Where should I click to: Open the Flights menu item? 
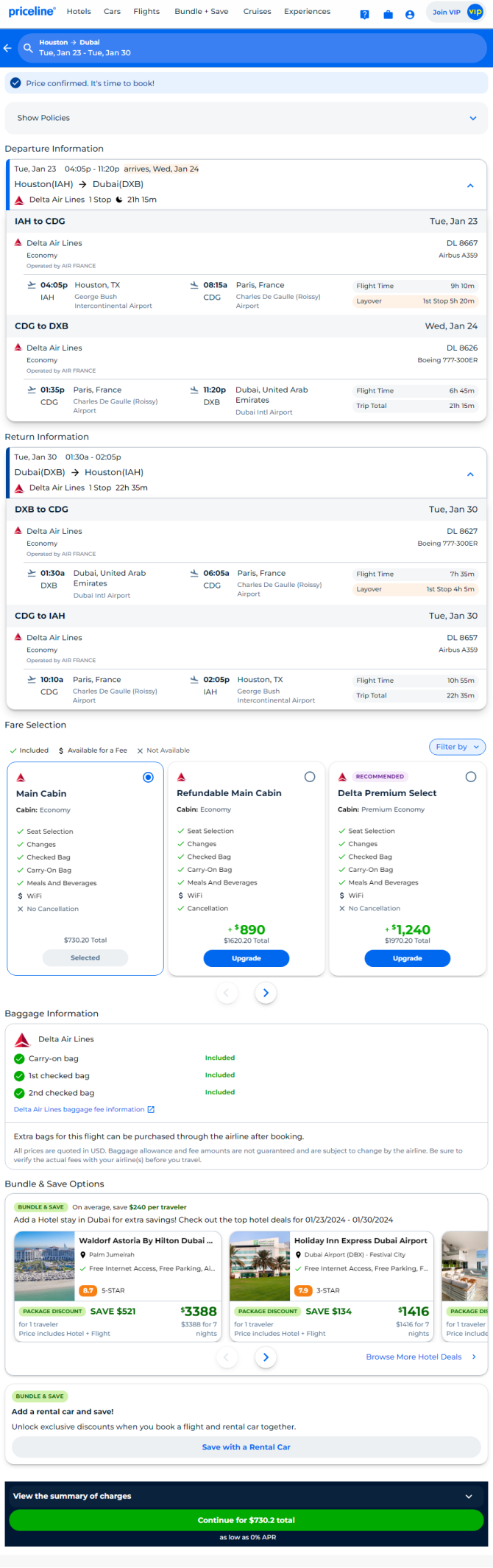click(146, 12)
